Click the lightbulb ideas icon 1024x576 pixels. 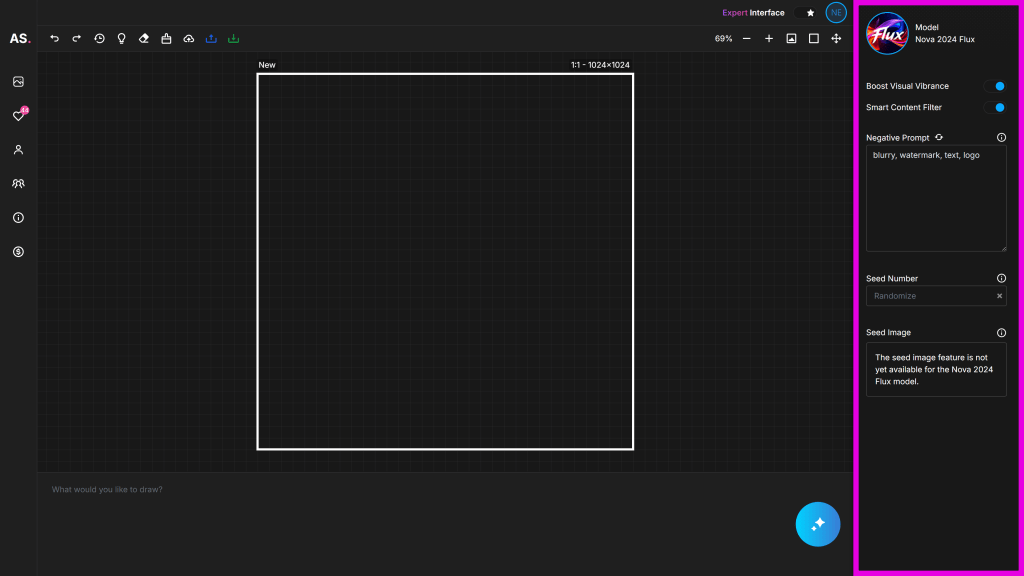[x=121, y=39]
